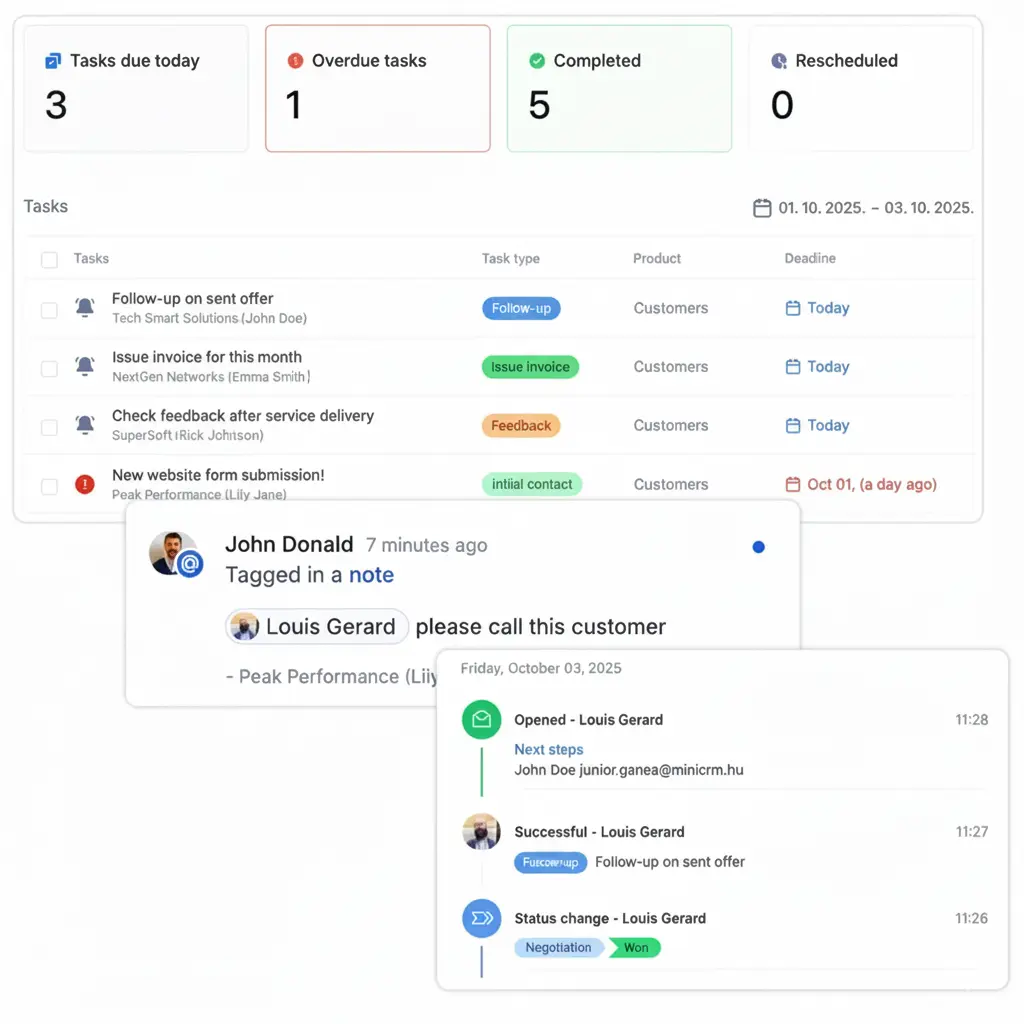This screenshot has width=1024, height=1024.
Task: Open the Task type column filter
Action: [x=510, y=258]
